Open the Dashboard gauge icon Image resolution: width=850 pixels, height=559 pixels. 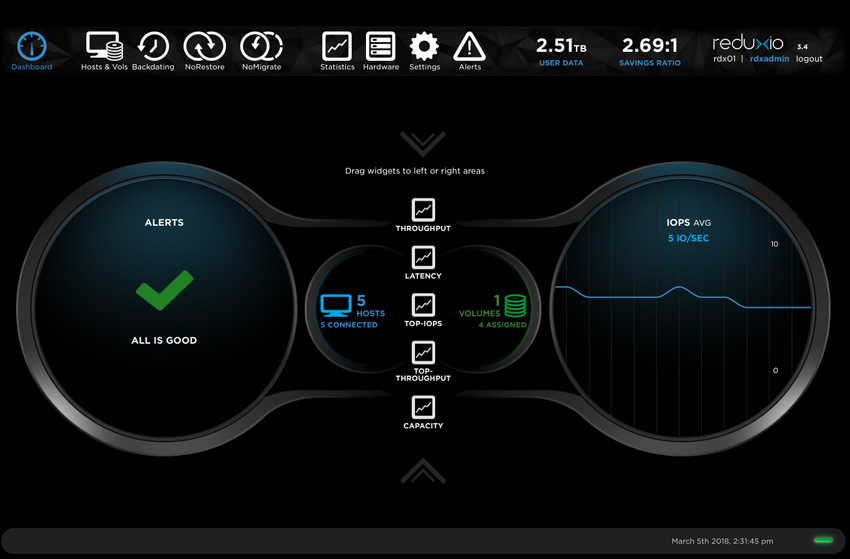[x=31, y=46]
